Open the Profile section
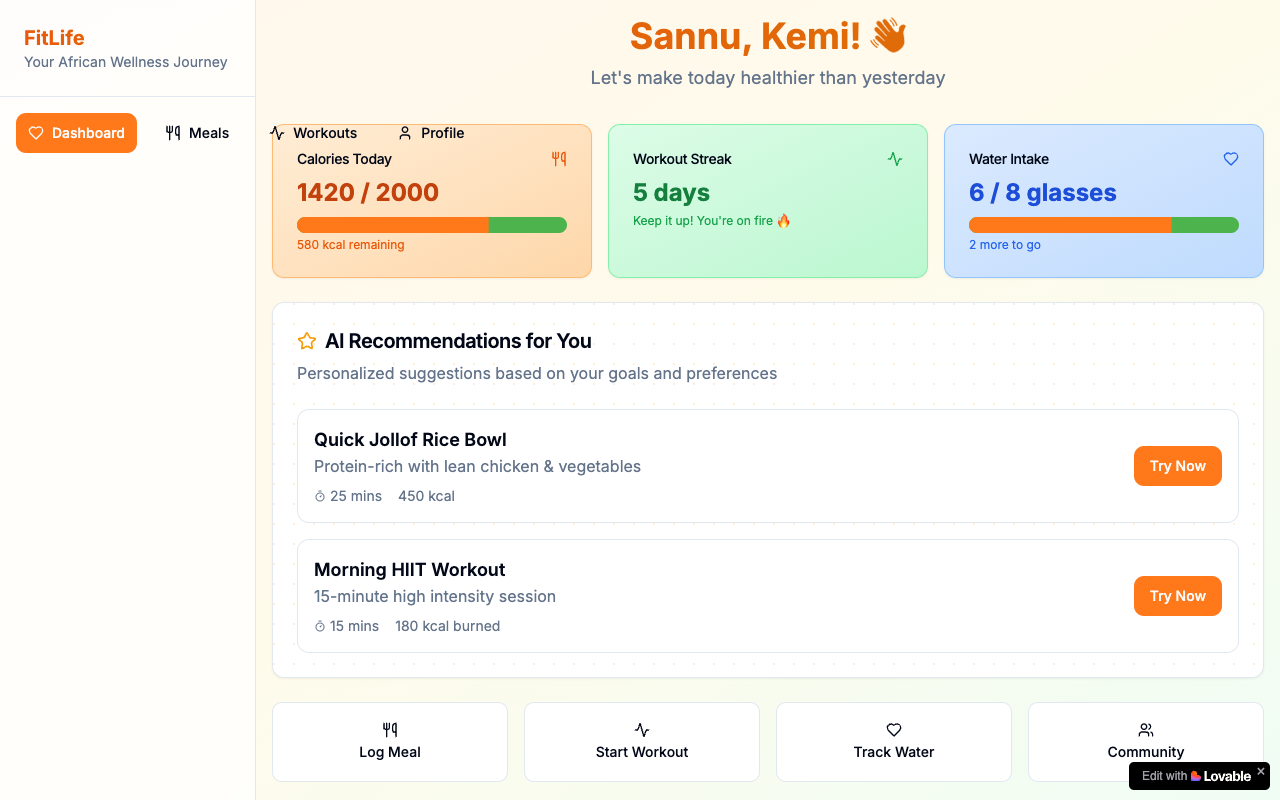 pos(431,132)
